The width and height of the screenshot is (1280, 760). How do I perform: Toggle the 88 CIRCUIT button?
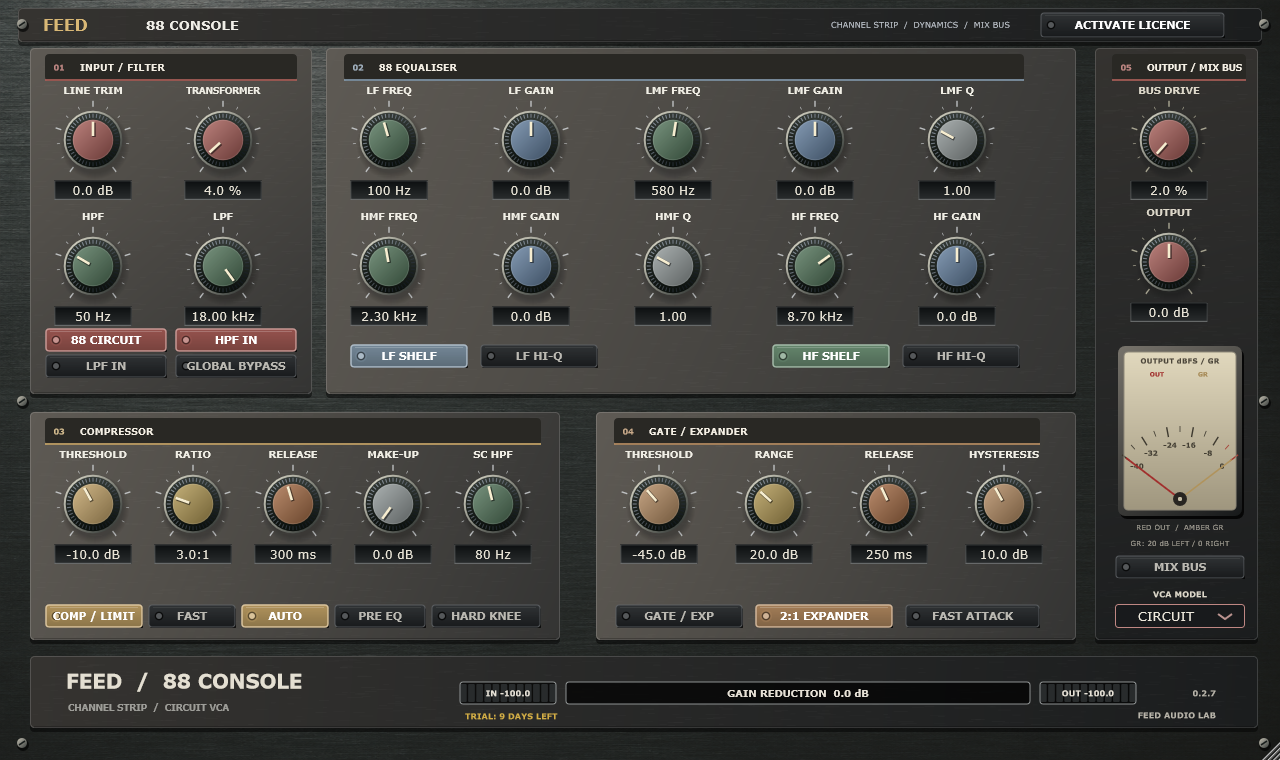click(x=106, y=340)
